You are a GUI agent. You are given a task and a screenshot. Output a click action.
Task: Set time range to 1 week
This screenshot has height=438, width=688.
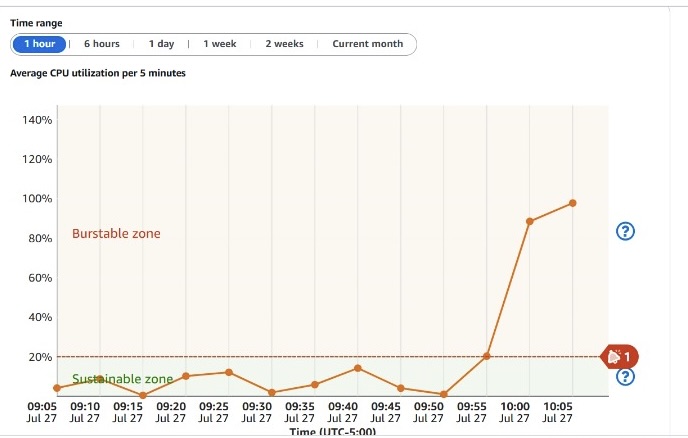click(x=220, y=44)
